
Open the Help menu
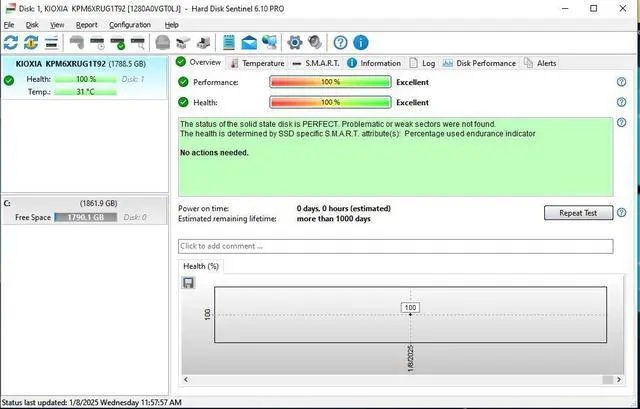coord(171,25)
